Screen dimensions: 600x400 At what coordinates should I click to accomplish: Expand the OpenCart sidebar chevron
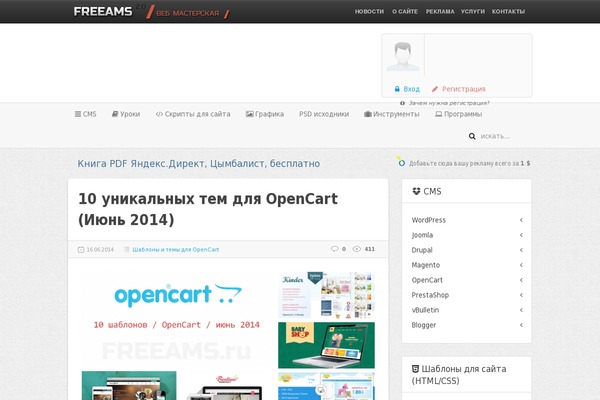point(521,280)
